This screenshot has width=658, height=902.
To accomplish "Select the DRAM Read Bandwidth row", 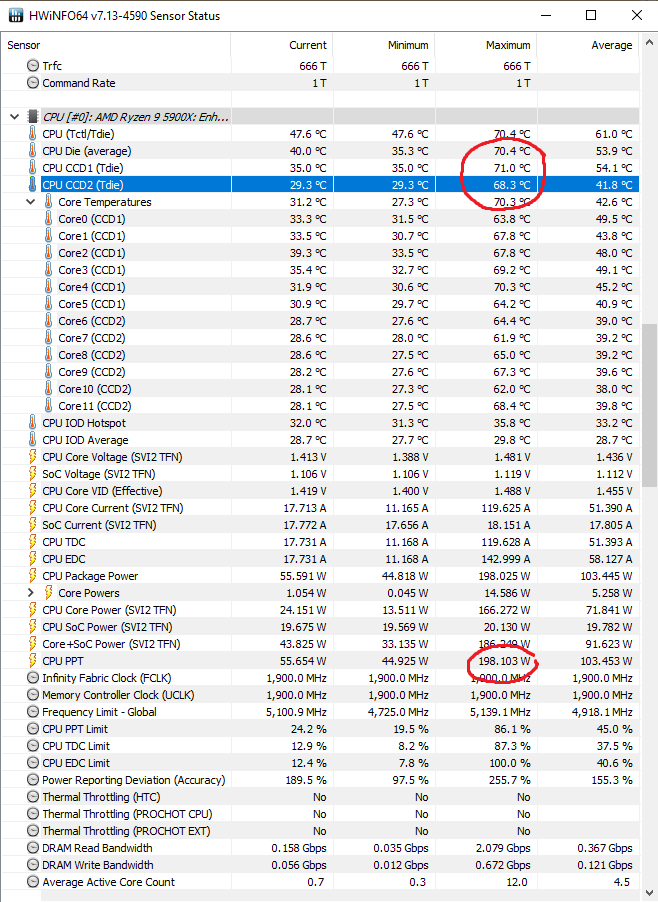I will tap(320, 848).
